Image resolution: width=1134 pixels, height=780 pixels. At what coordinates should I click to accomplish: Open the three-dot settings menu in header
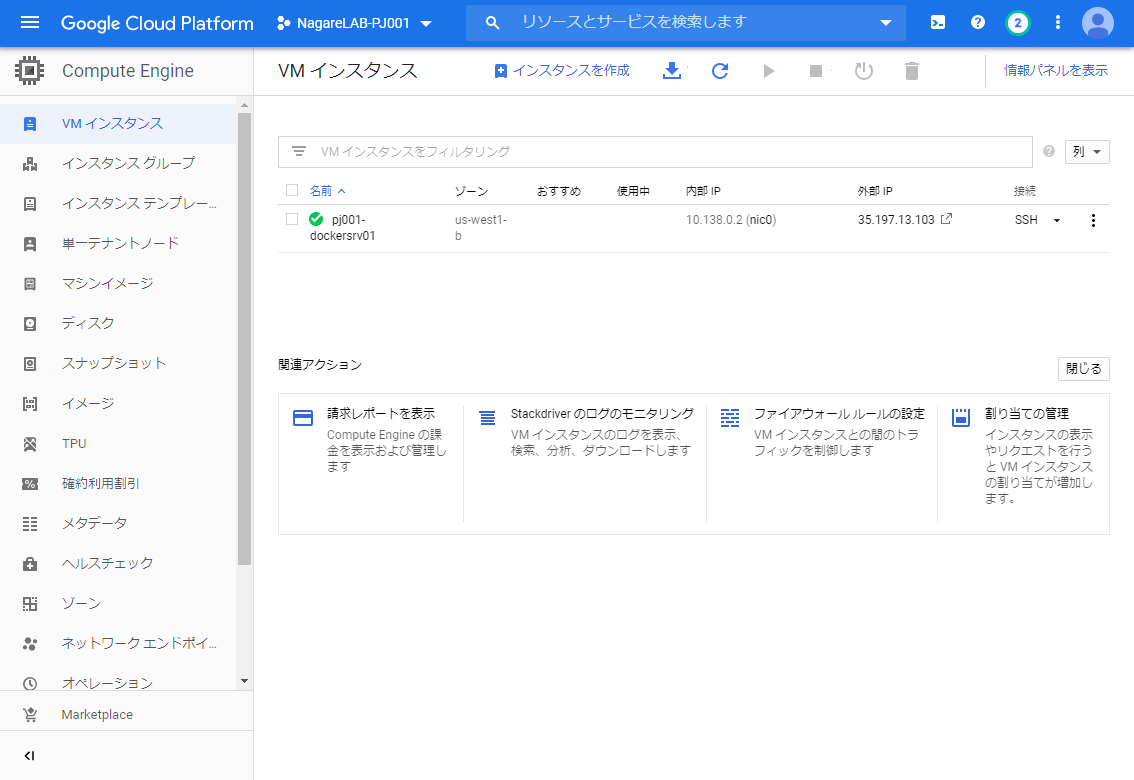[x=1057, y=22]
